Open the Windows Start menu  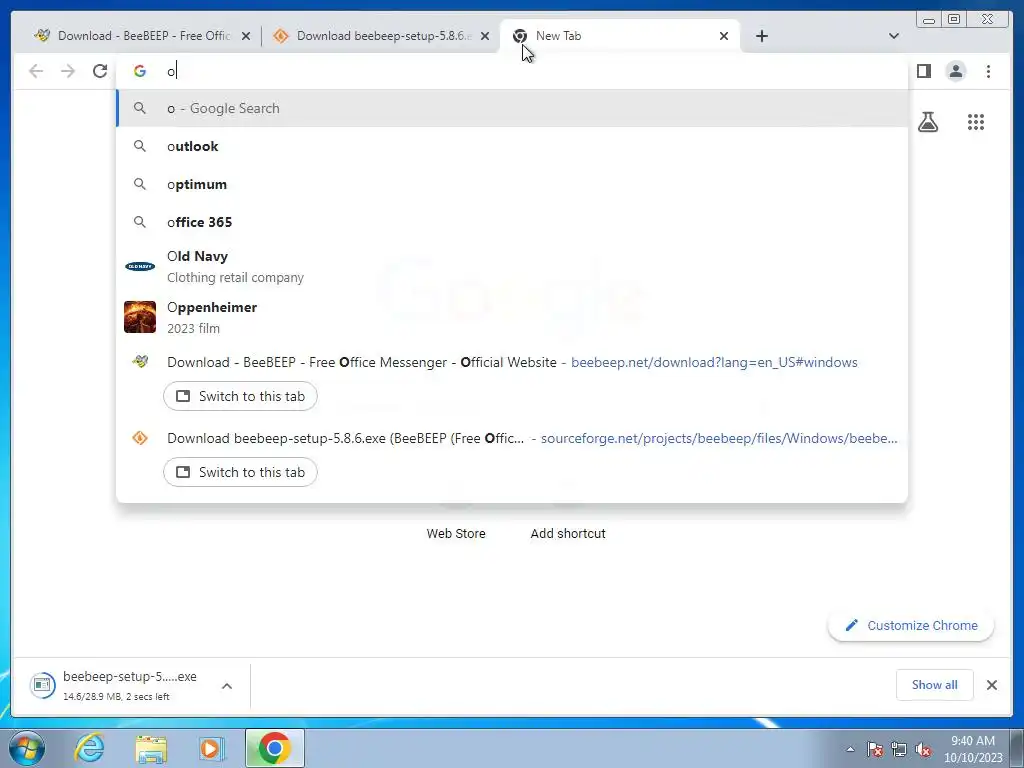coord(26,748)
